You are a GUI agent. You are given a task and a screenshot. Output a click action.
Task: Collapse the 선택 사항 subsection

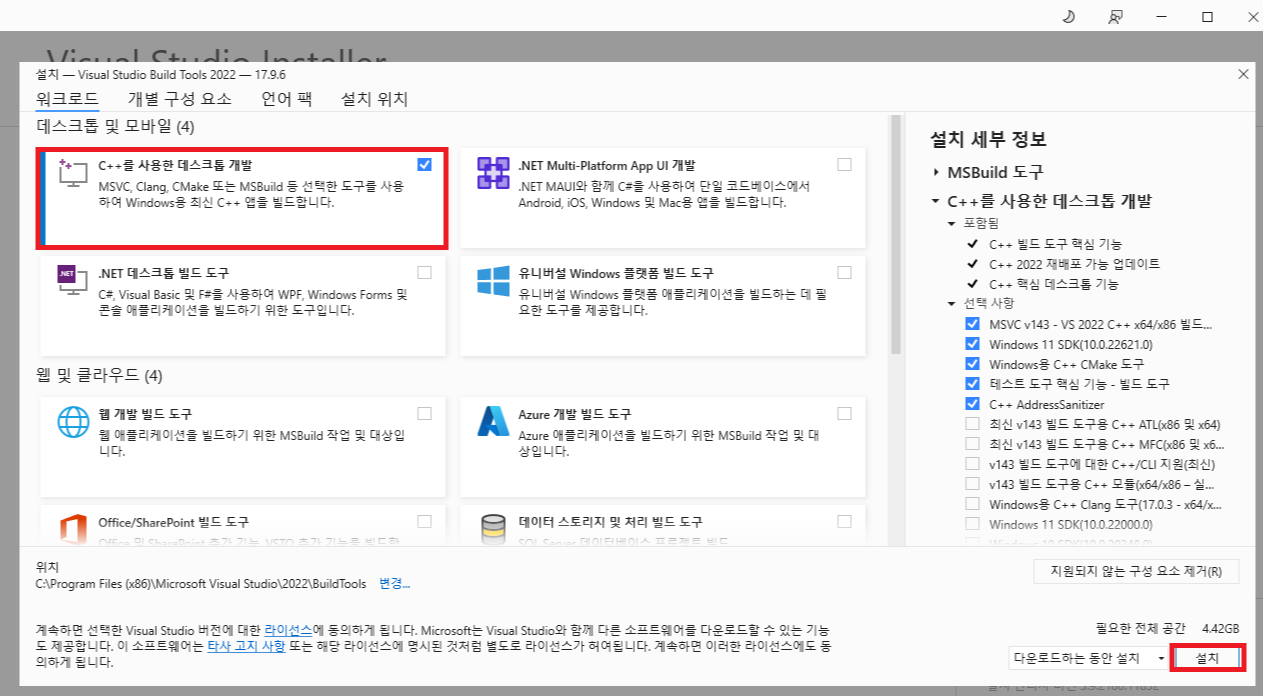(952, 303)
